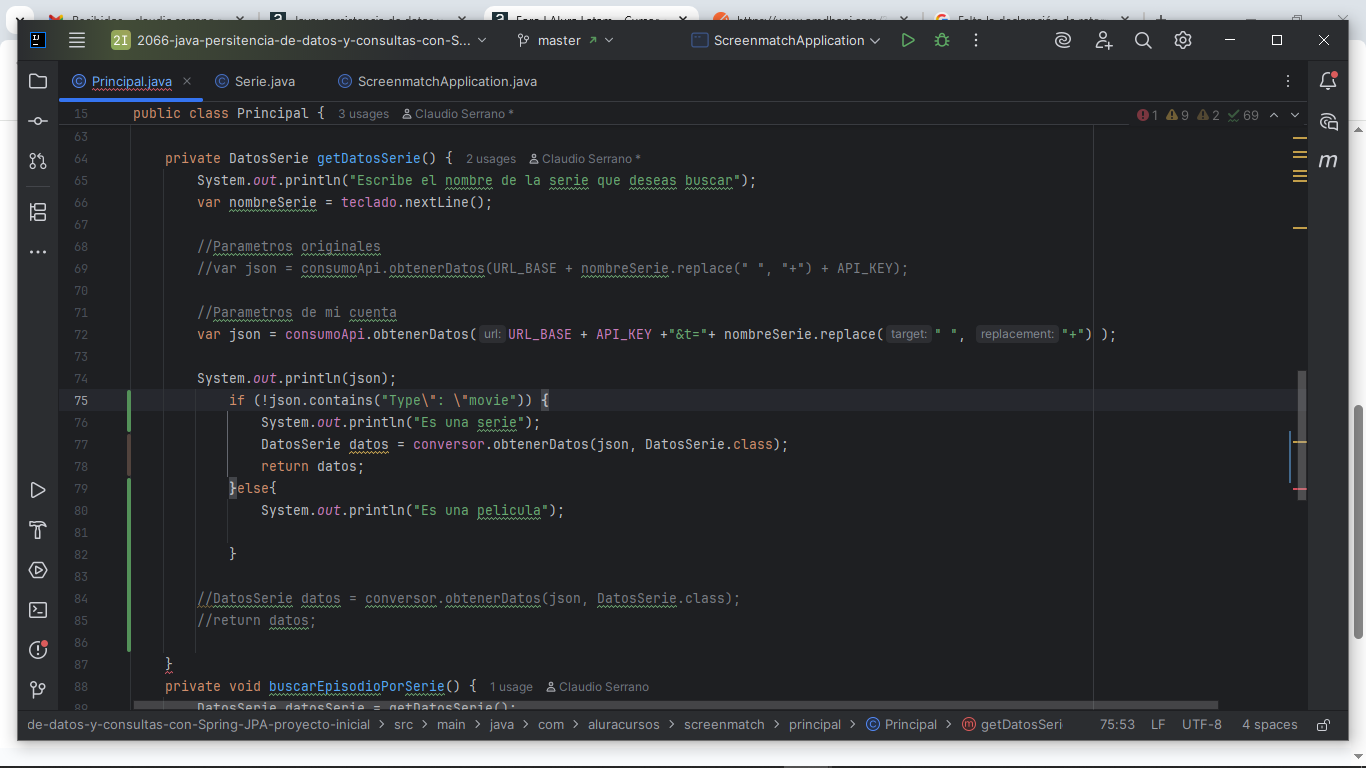Open the Run tool window in left sidebar
The height and width of the screenshot is (768, 1366).
38,490
